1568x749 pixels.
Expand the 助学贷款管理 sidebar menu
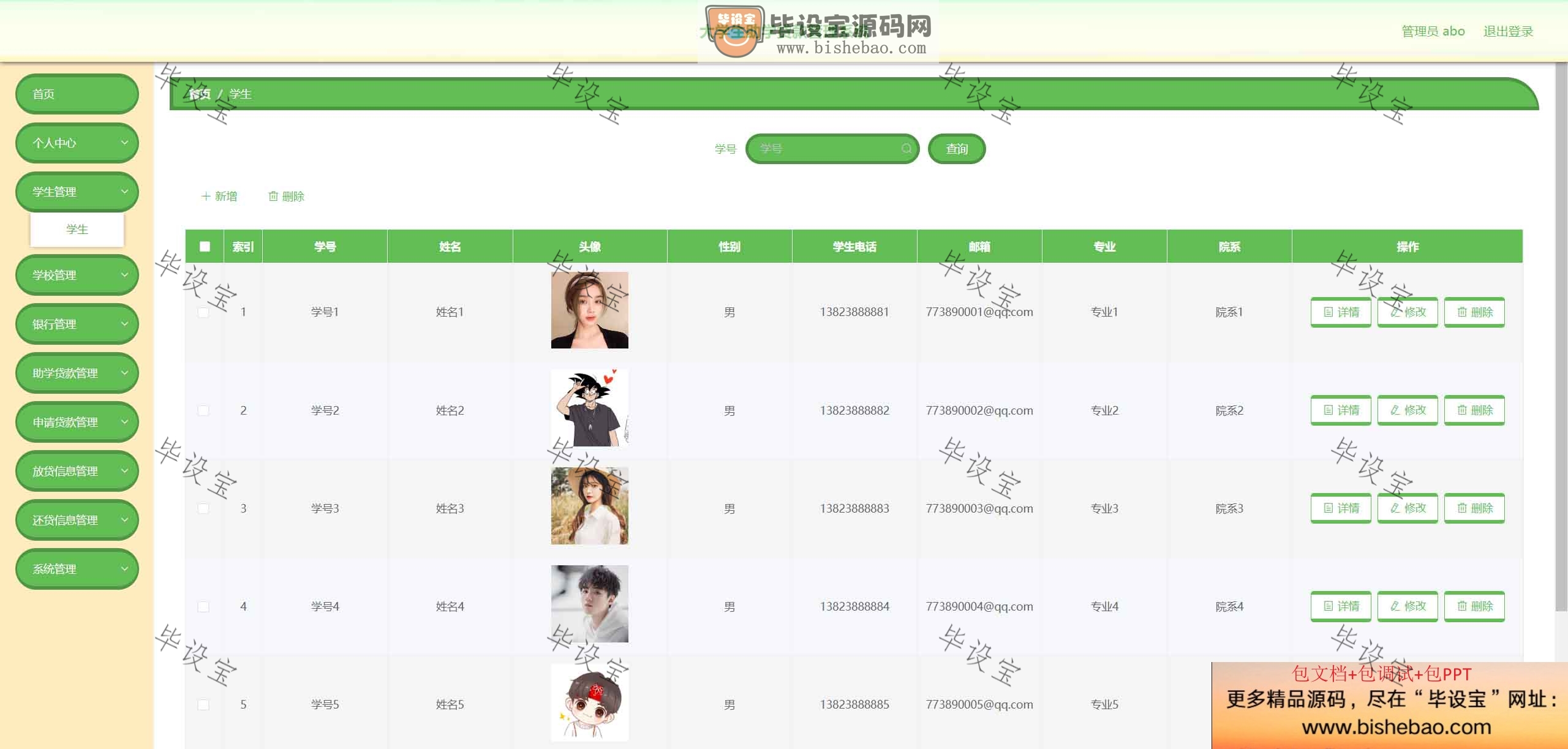tap(77, 373)
